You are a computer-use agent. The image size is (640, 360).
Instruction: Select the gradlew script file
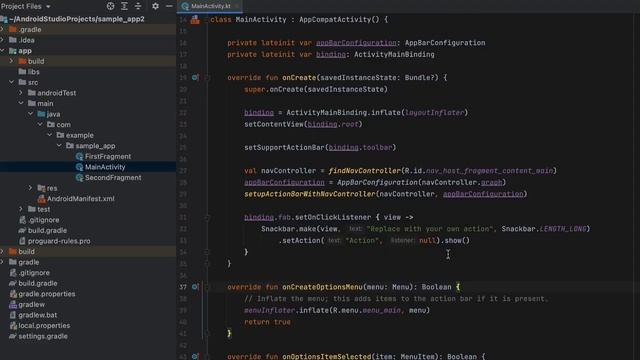(x=31, y=304)
